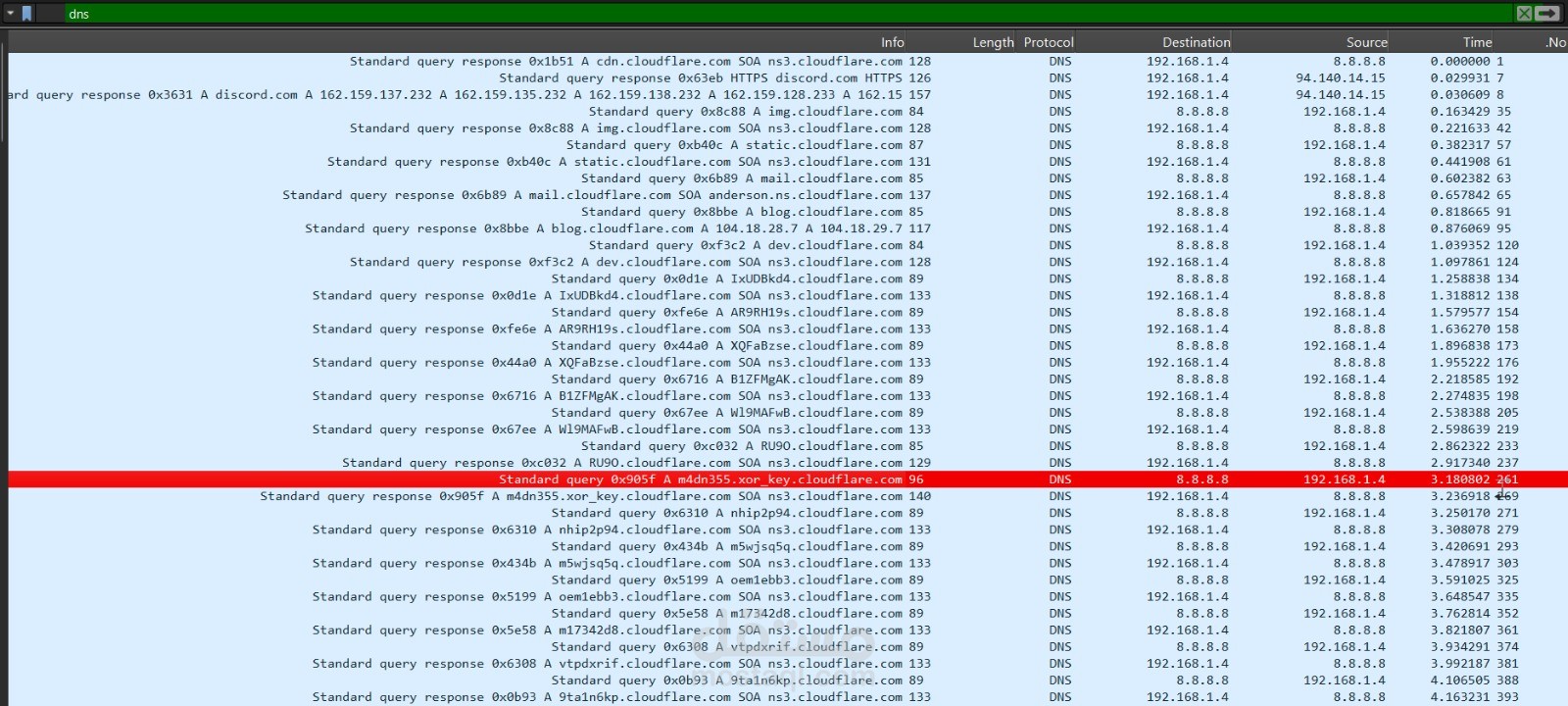Select query 0x6b89 mail.cloudflare.com row
This screenshot has height=706, width=1568.
(x=788, y=178)
